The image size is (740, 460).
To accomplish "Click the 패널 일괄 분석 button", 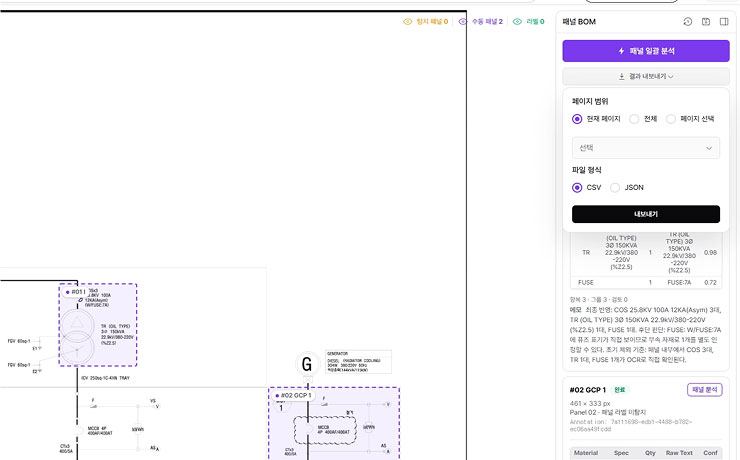I will pos(646,51).
